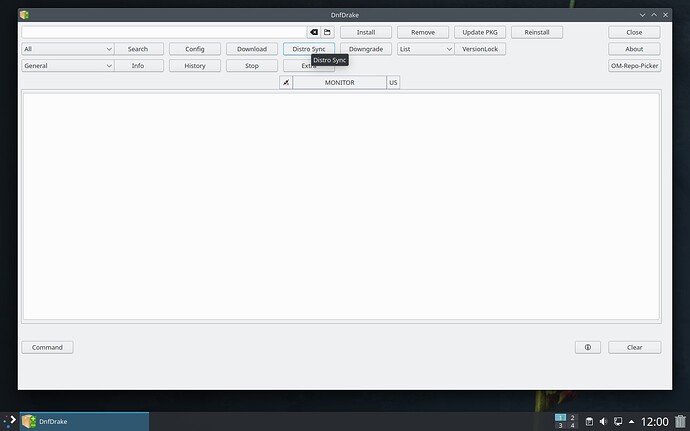Click the Install button
690x431 pixels.
[366, 32]
